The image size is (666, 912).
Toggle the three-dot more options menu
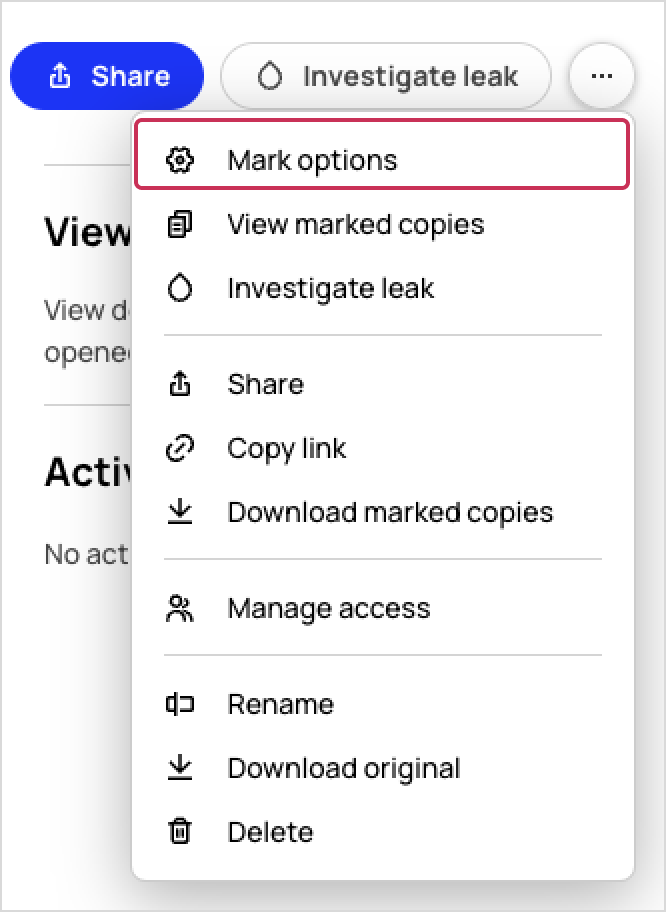[601, 76]
